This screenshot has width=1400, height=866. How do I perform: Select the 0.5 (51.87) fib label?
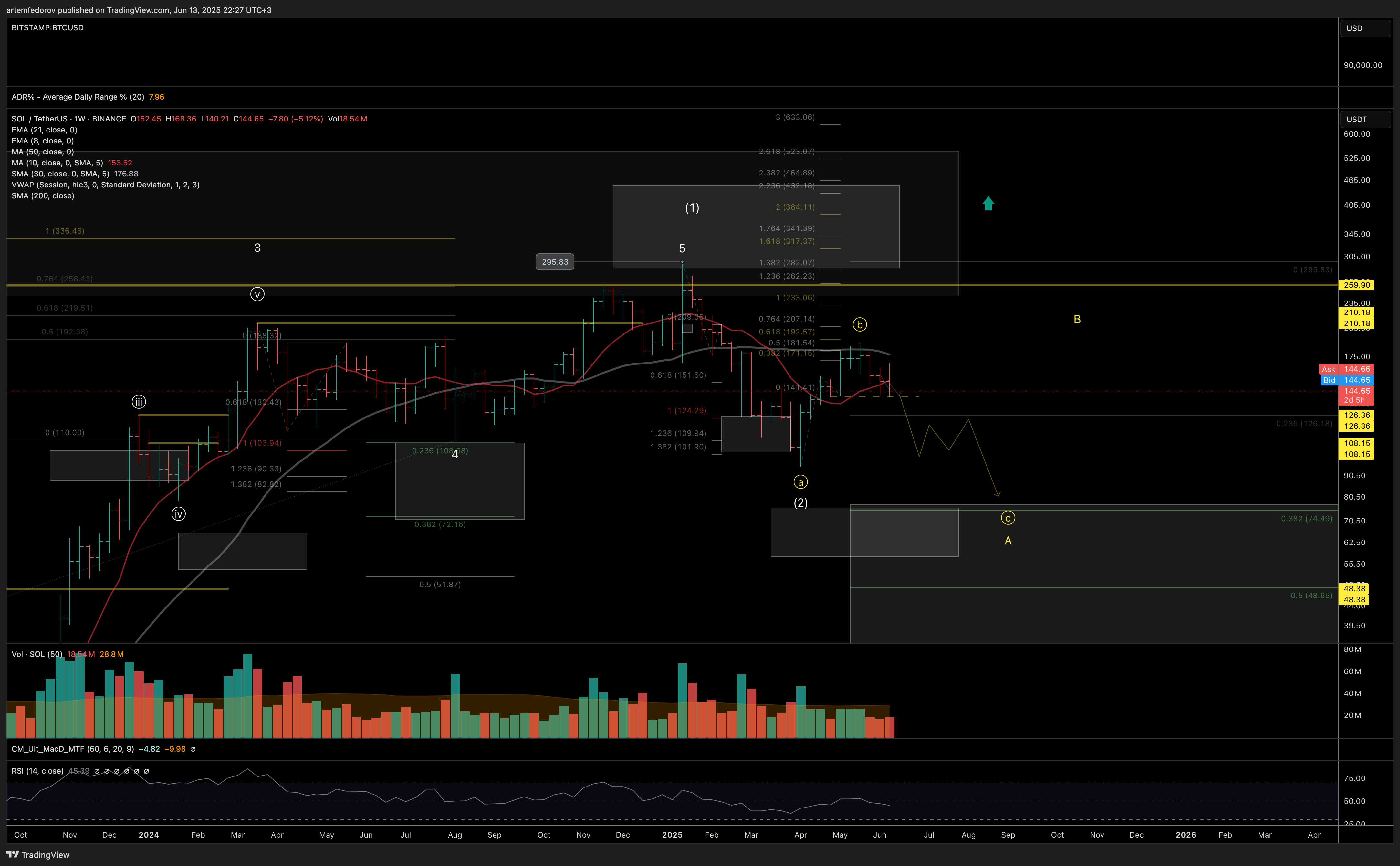click(x=440, y=585)
